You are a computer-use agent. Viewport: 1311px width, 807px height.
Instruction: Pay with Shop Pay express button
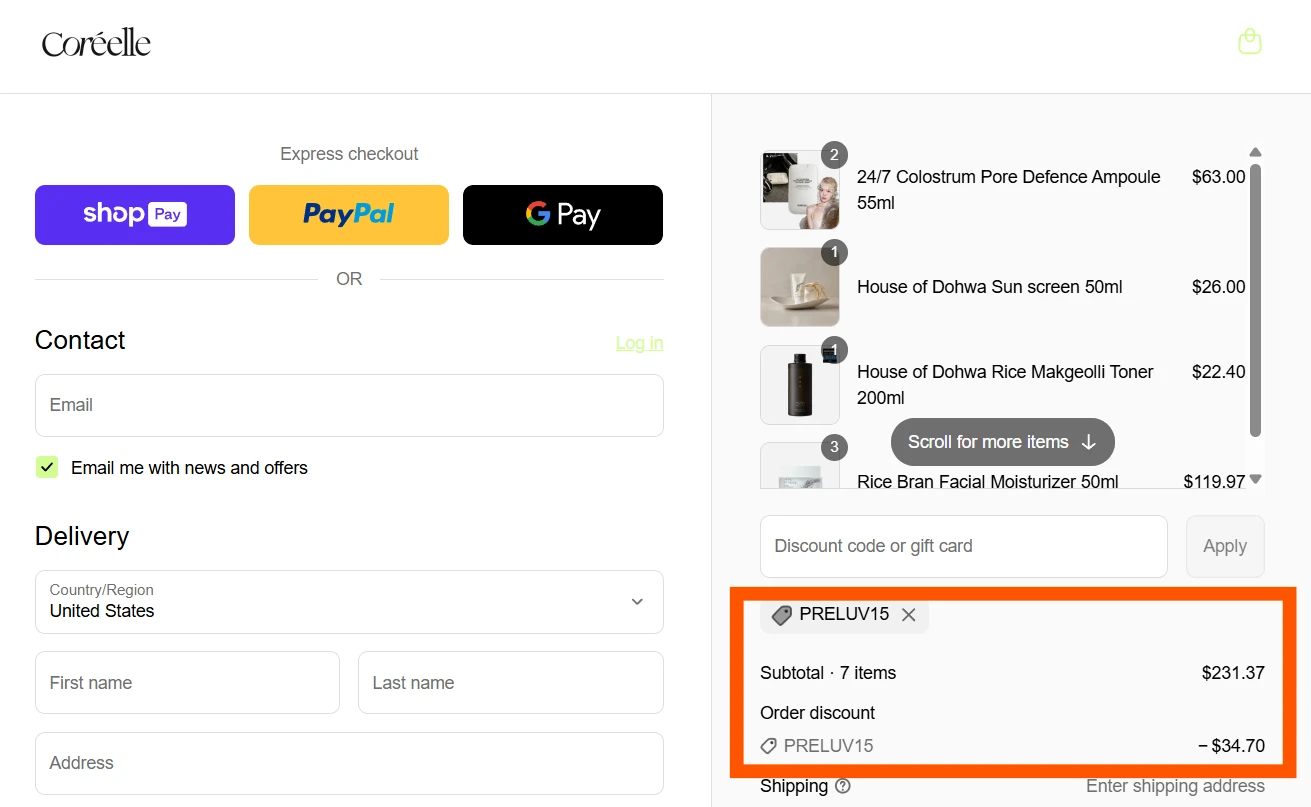click(135, 215)
